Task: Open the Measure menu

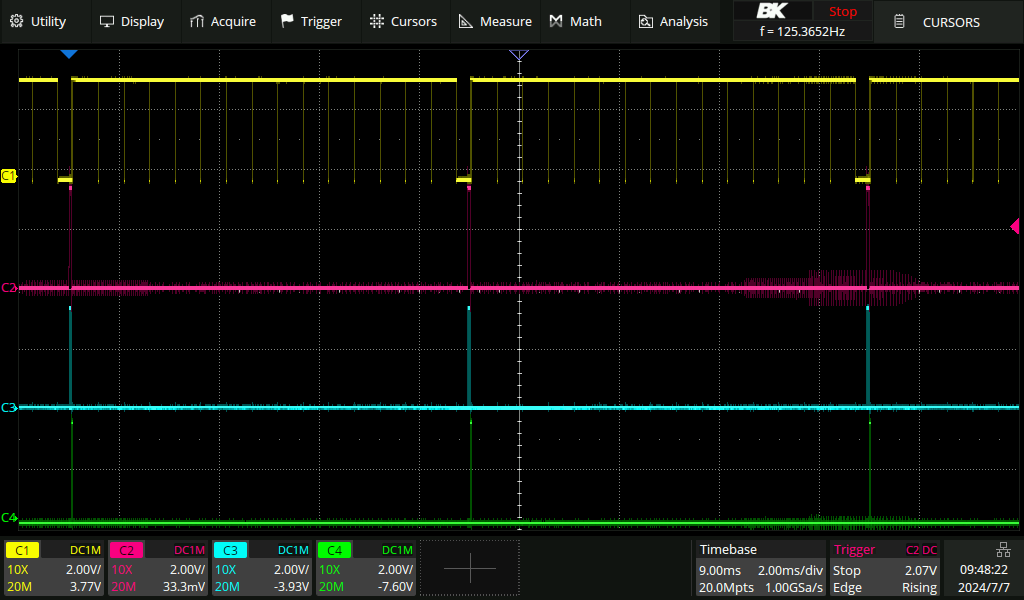Action: click(x=495, y=22)
